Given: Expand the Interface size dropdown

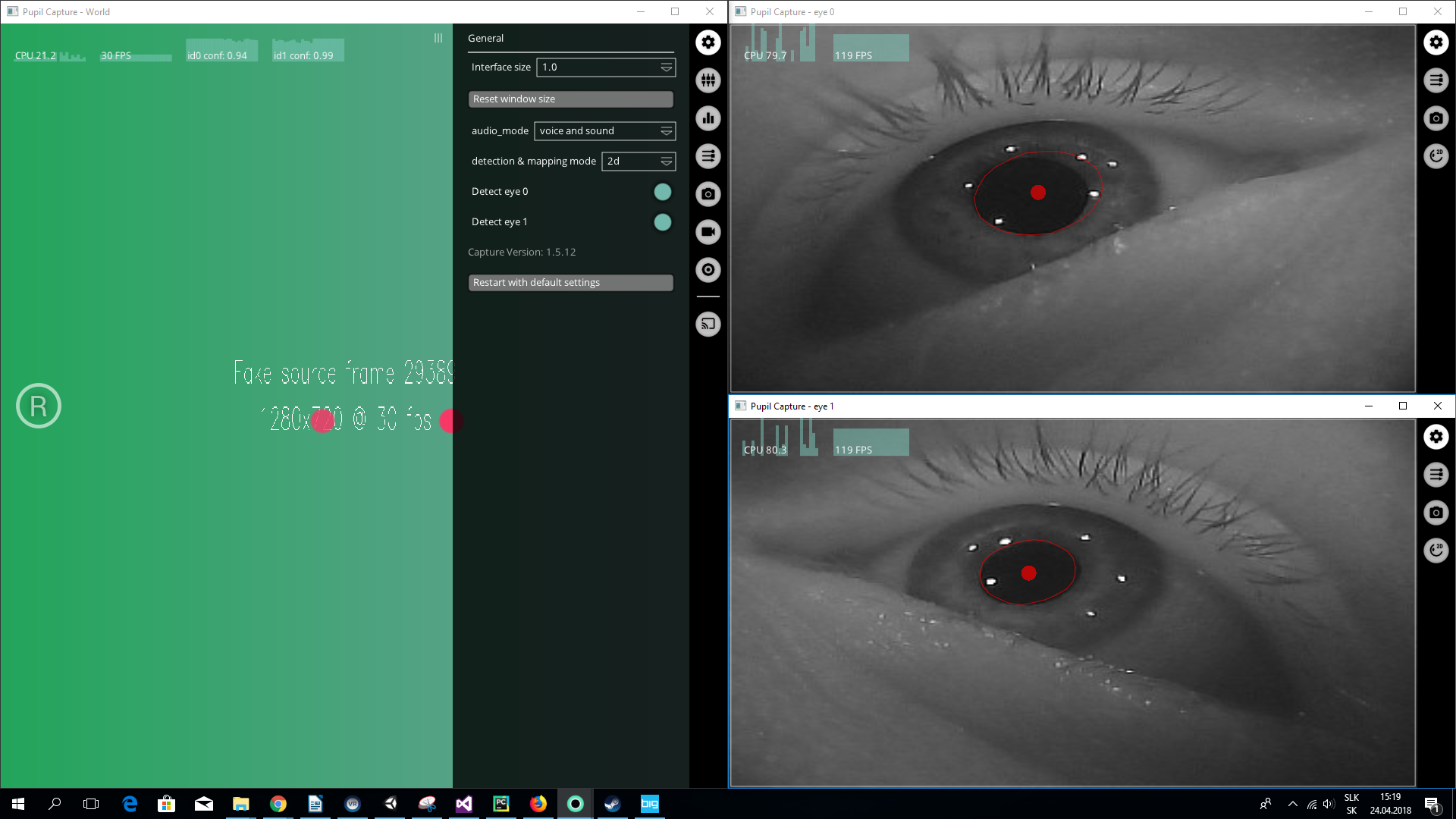Looking at the screenshot, I should (x=606, y=67).
